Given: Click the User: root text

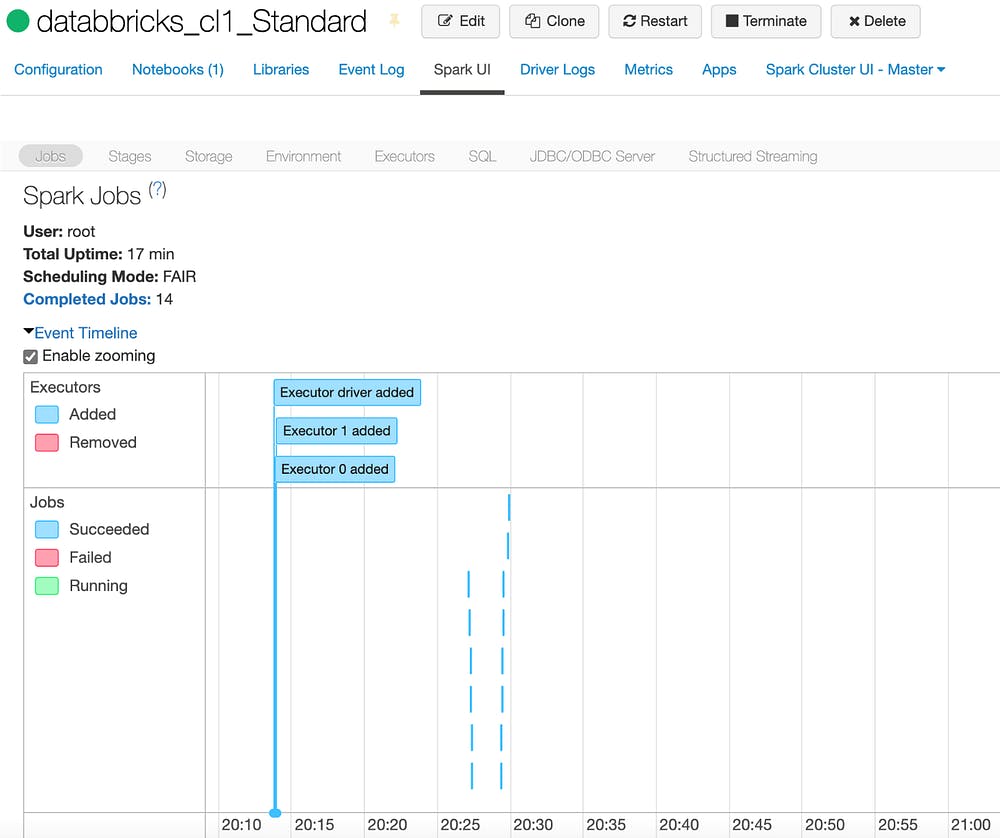Looking at the screenshot, I should click(x=59, y=232).
